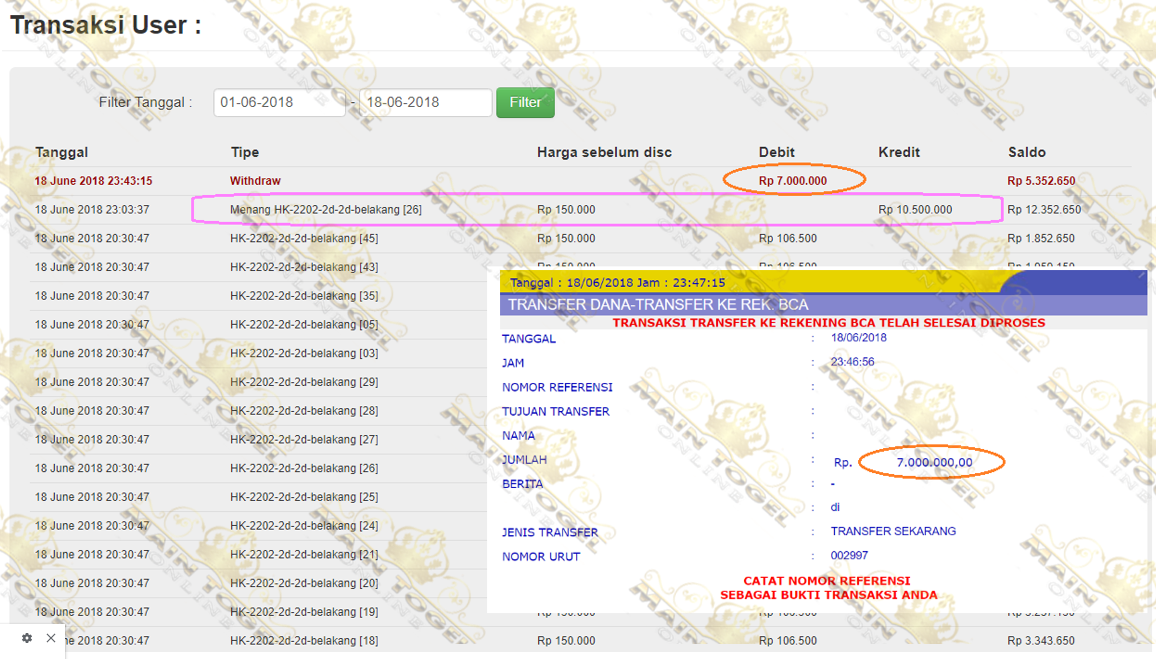Click the Tanggal column header
Image resolution: width=1156 pixels, height=659 pixels.
62,152
